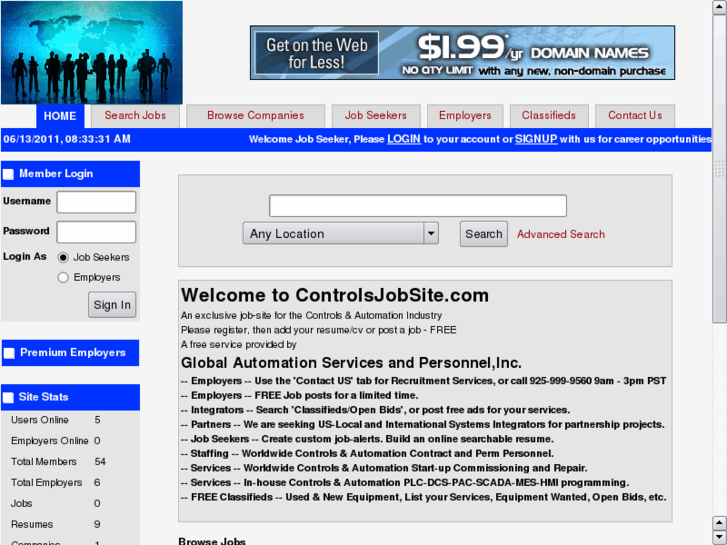Open the Contact Us tab
The height and width of the screenshot is (545, 727).
[635, 116]
